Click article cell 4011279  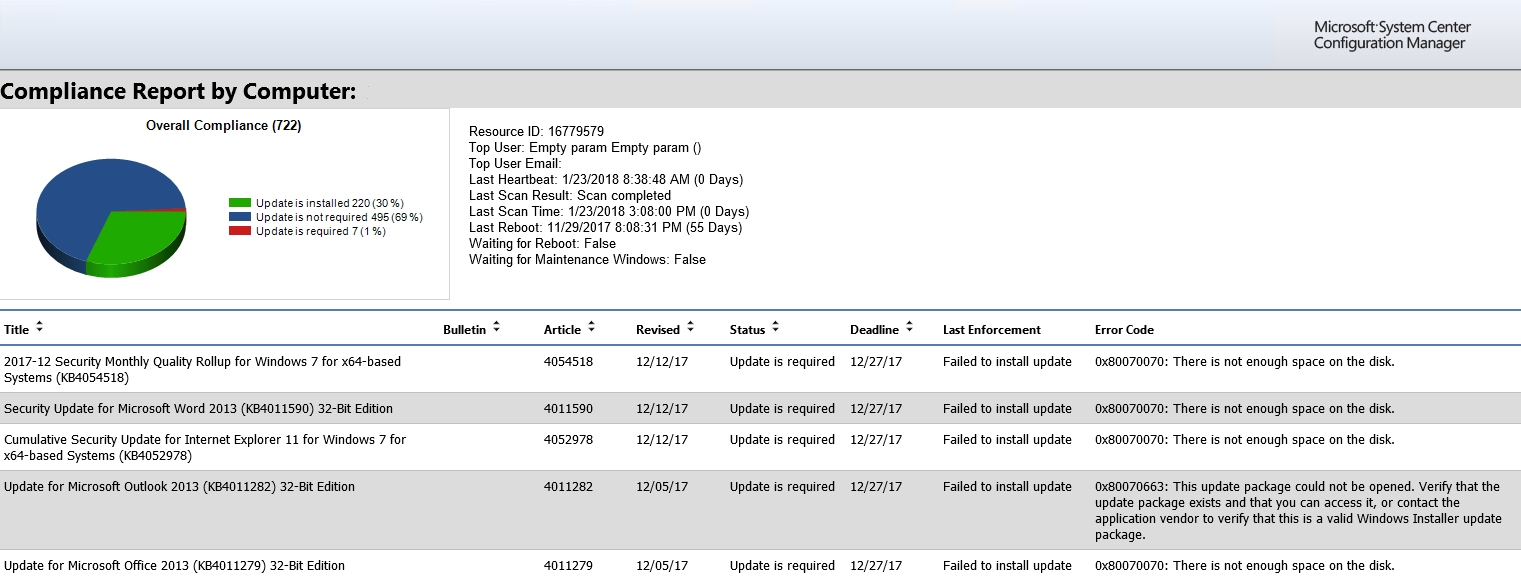click(568, 566)
